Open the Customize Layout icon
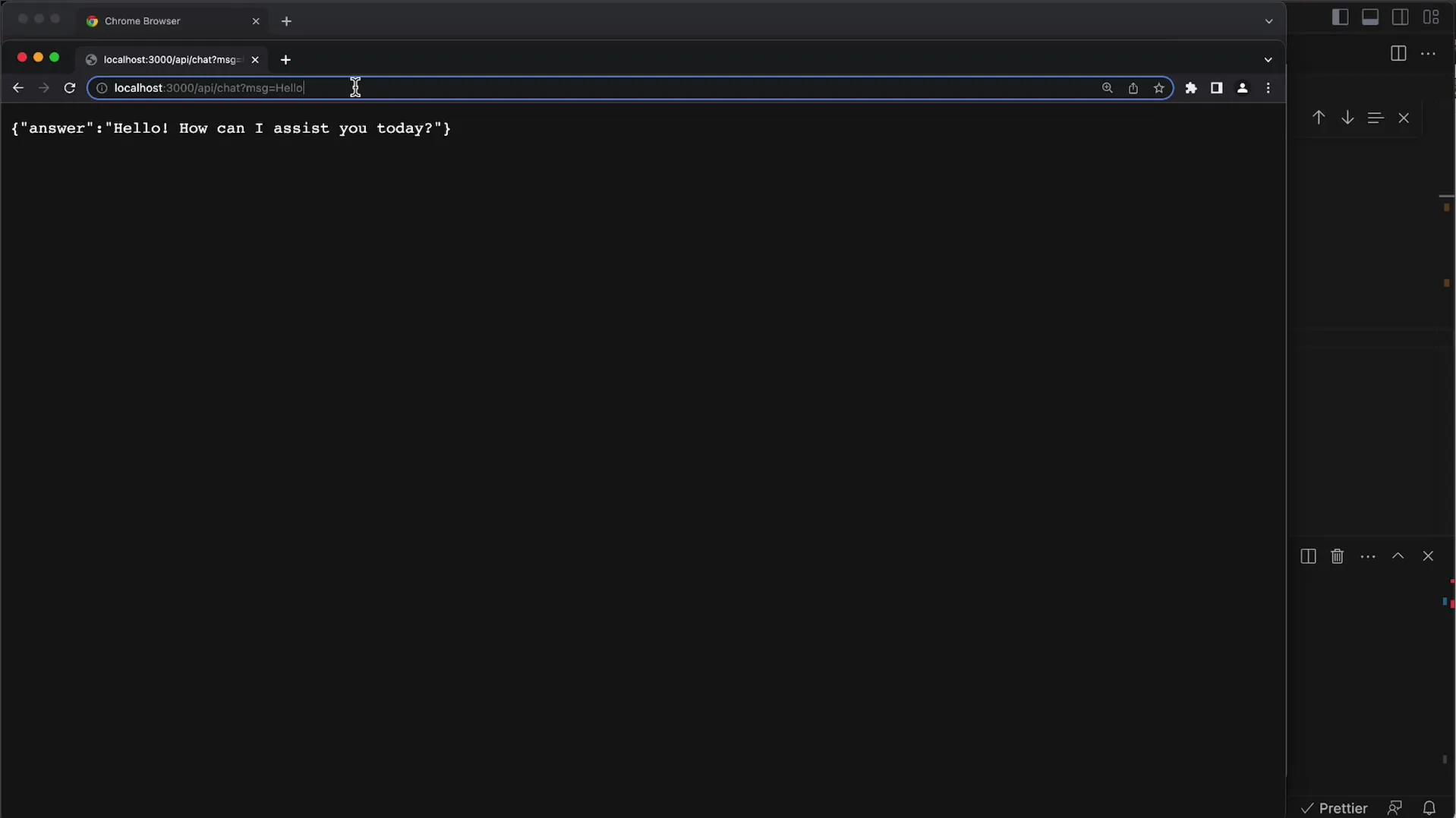This screenshot has width=1456, height=818. coord(1431,17)
